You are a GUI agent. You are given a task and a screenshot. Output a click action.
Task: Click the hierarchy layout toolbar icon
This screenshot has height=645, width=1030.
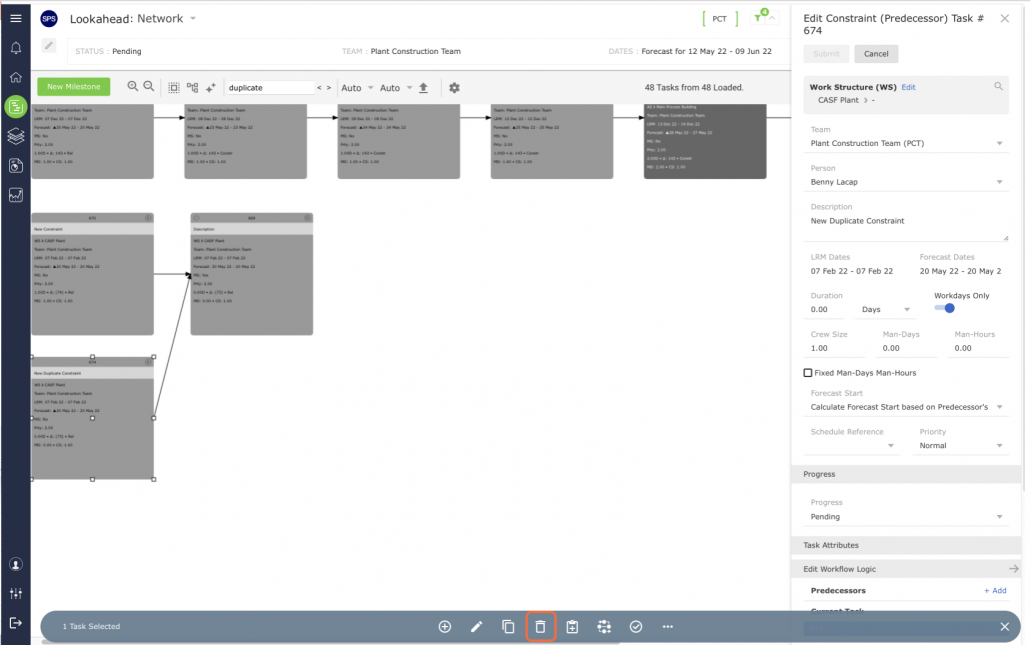192,87
